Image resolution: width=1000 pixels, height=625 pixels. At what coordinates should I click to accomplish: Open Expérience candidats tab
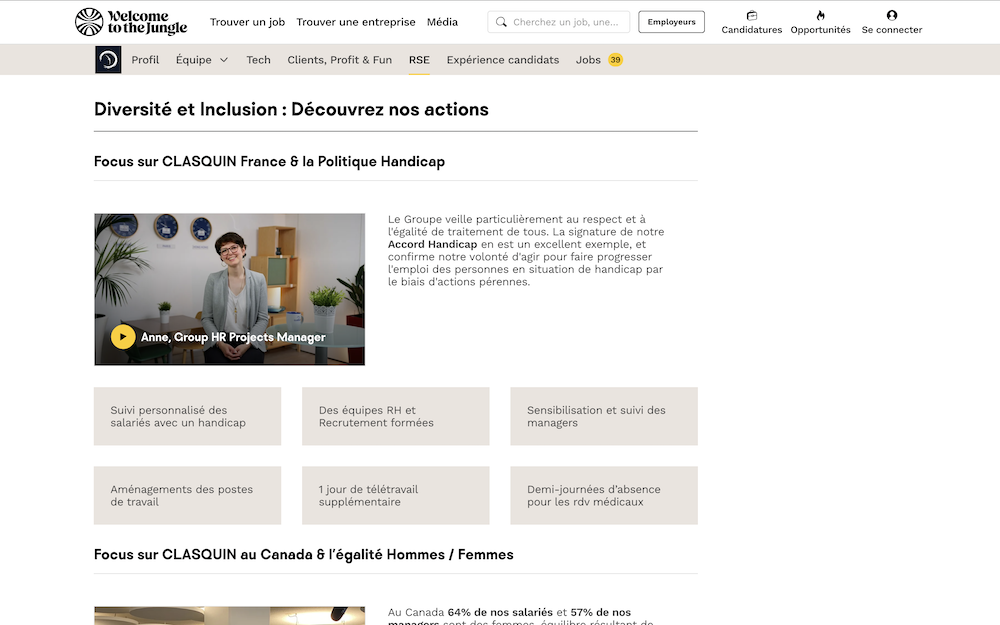pos(503,60)
